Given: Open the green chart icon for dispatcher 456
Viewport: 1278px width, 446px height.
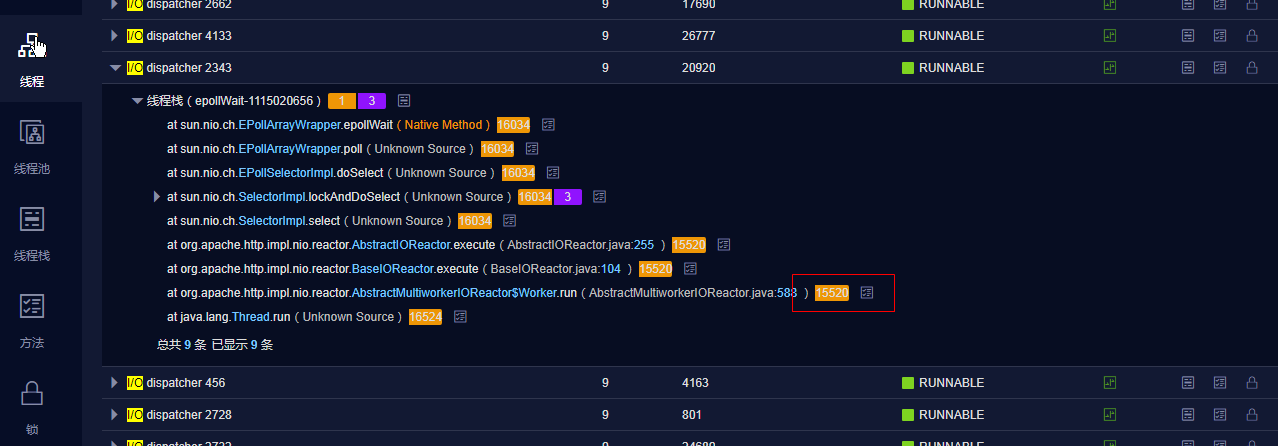Looking at the screenshot, I should click(1109, 383).
